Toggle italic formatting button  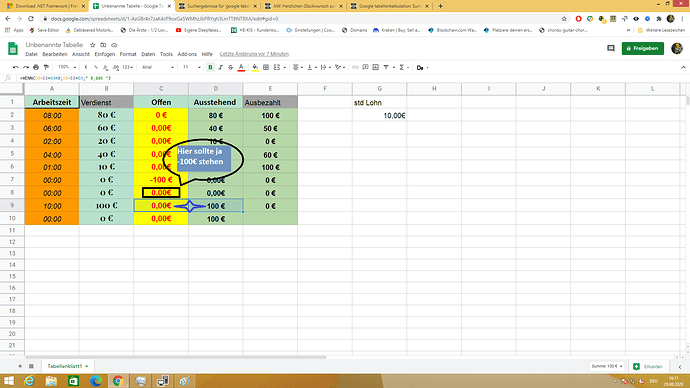click(x=220, y=67)
